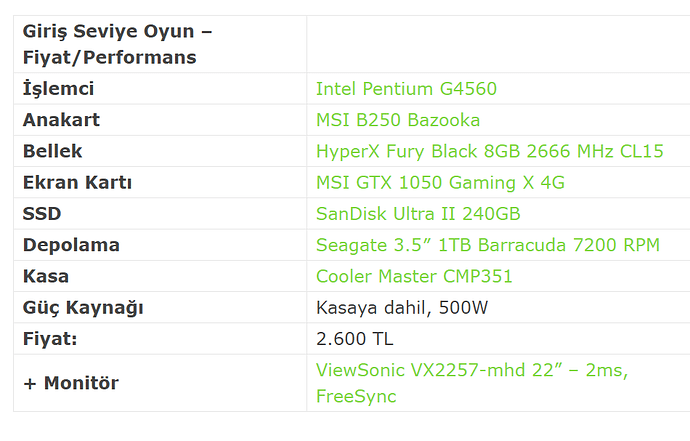Select the SSD row label

click(x=42, y=213)
